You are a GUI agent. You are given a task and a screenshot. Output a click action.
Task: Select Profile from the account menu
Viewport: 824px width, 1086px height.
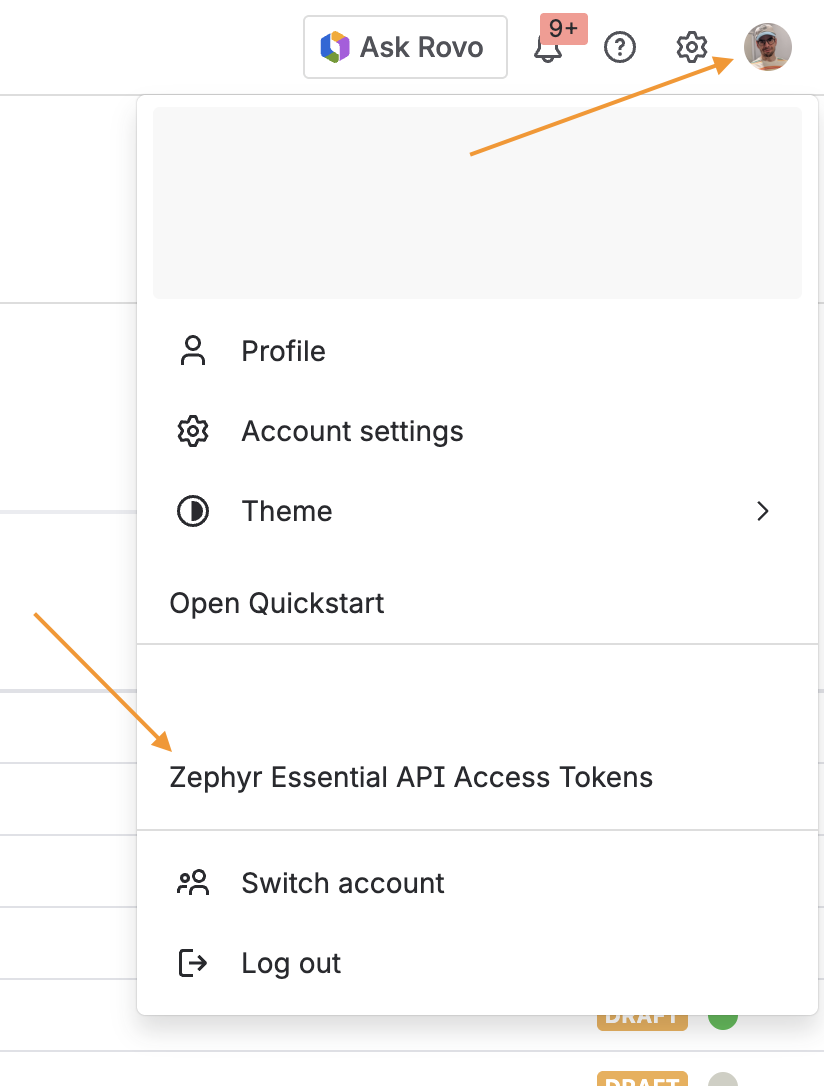tap(283, 351)
